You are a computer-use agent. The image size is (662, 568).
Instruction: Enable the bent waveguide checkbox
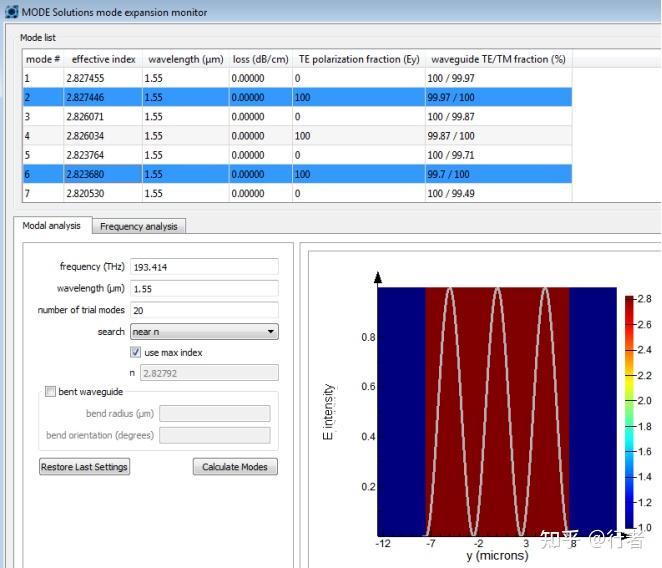[51, 392]
